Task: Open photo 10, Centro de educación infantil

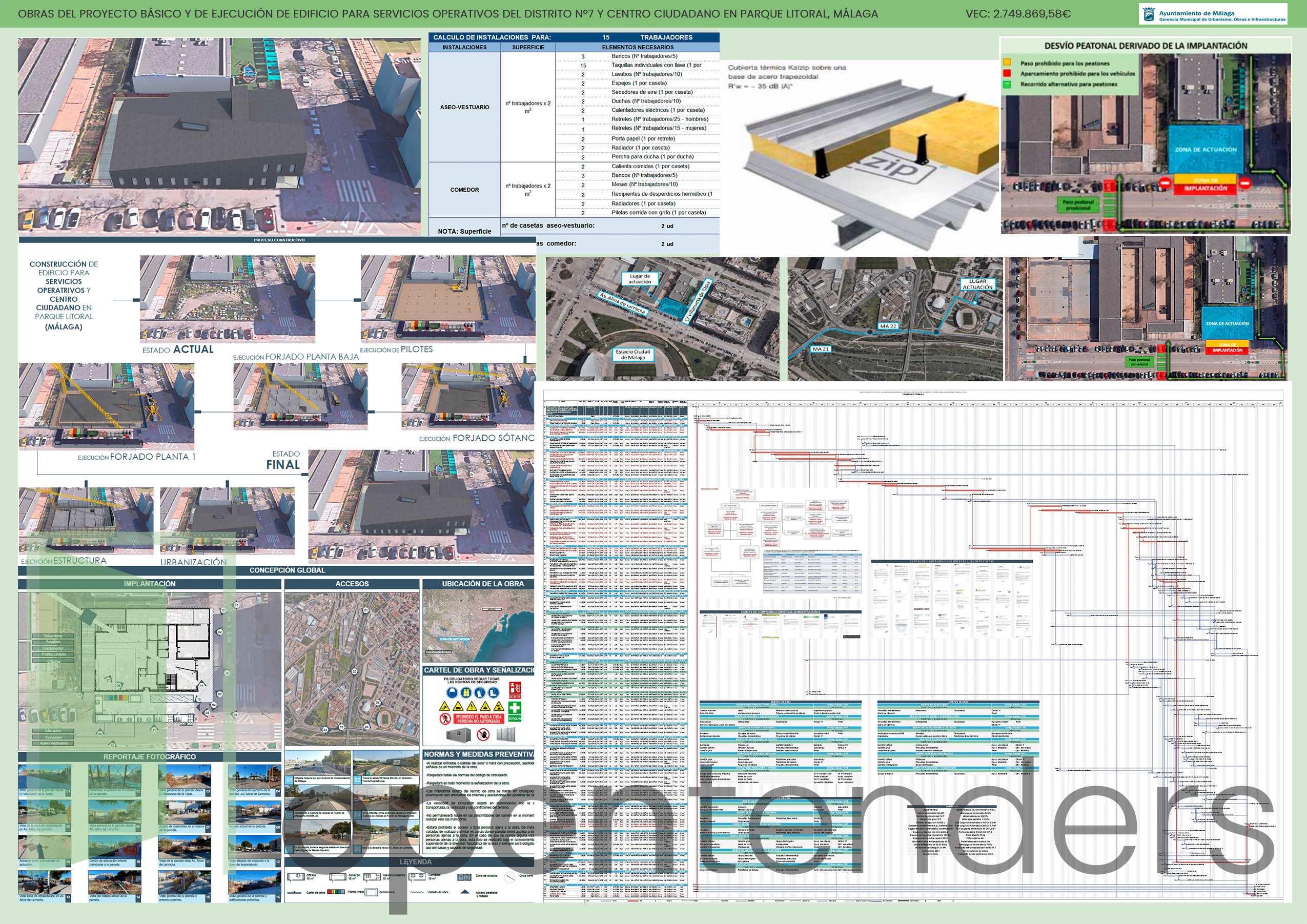Action: coord(114,847)
